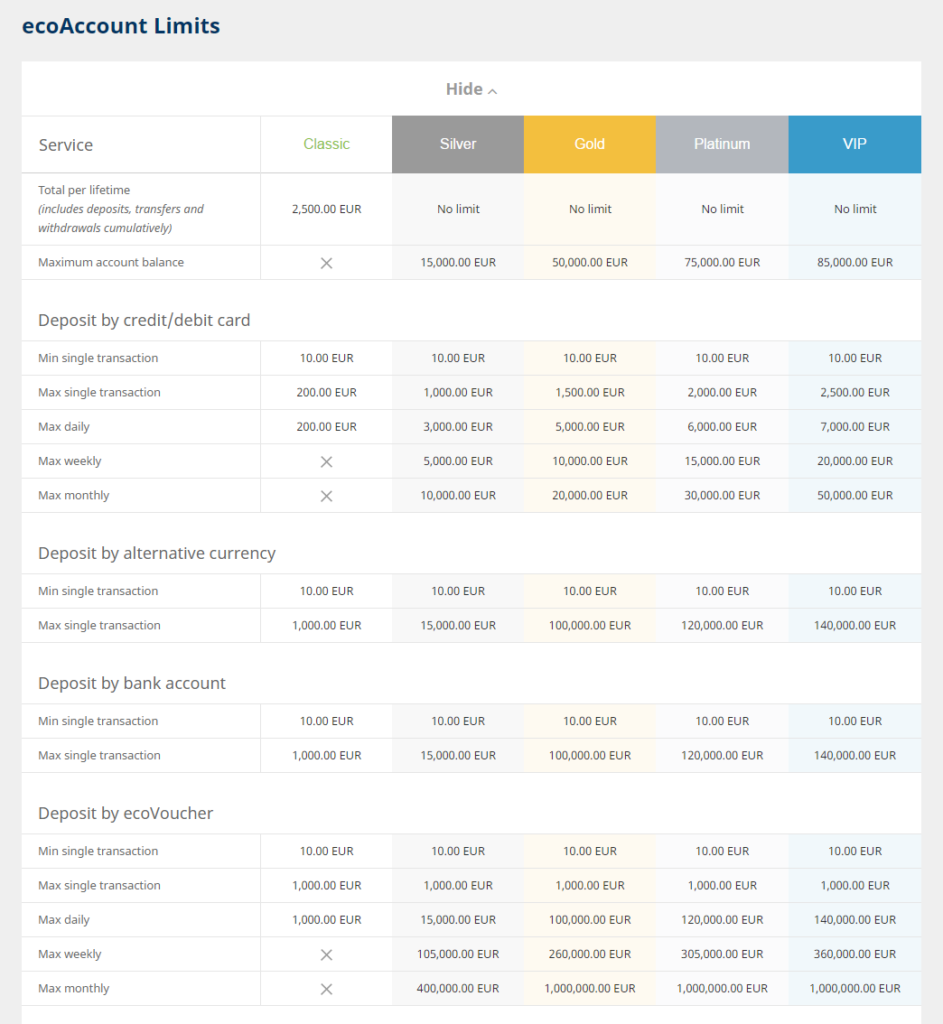
Task: Click the 'Service' column header
Action: point(65,145)
